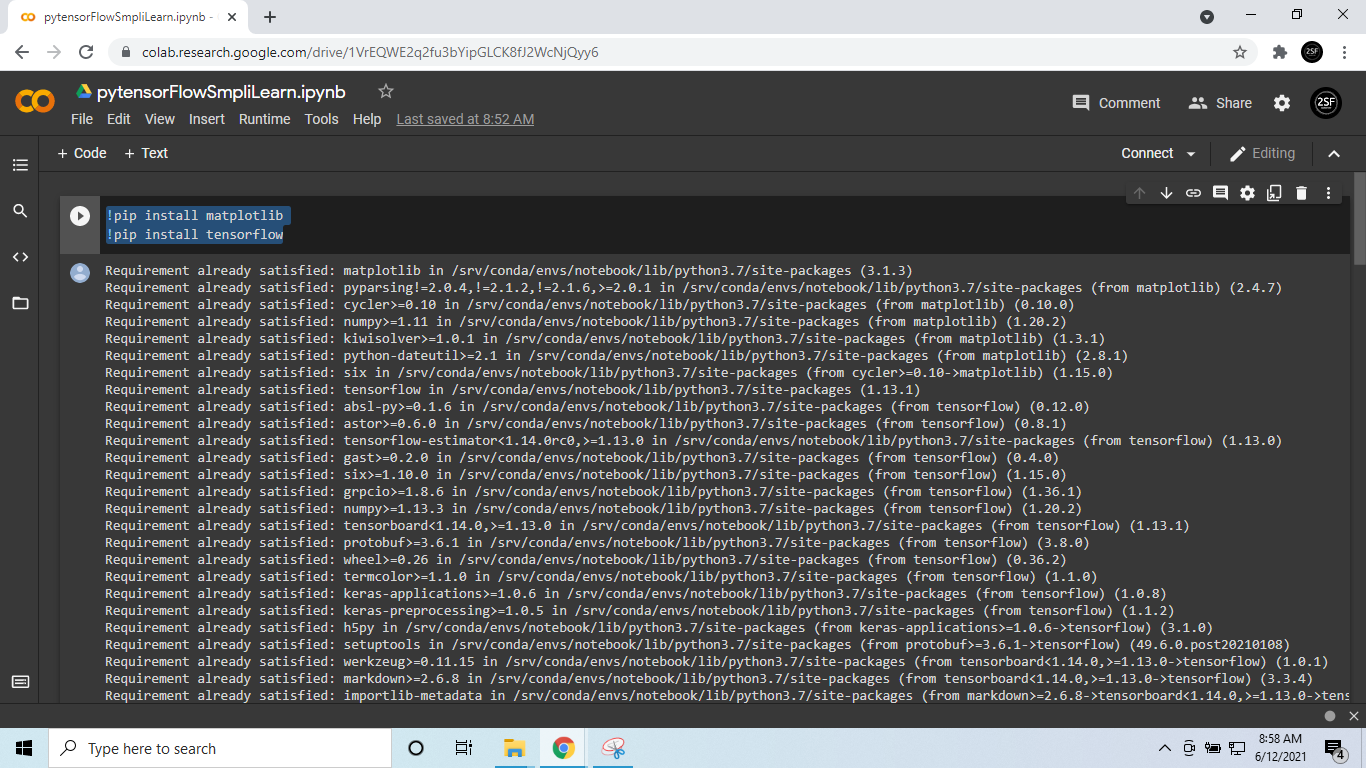Image resolution: width=1366 pixels, height=768 pixels.
Task: Close the bottom panel X
Action: coord(1354,716)
